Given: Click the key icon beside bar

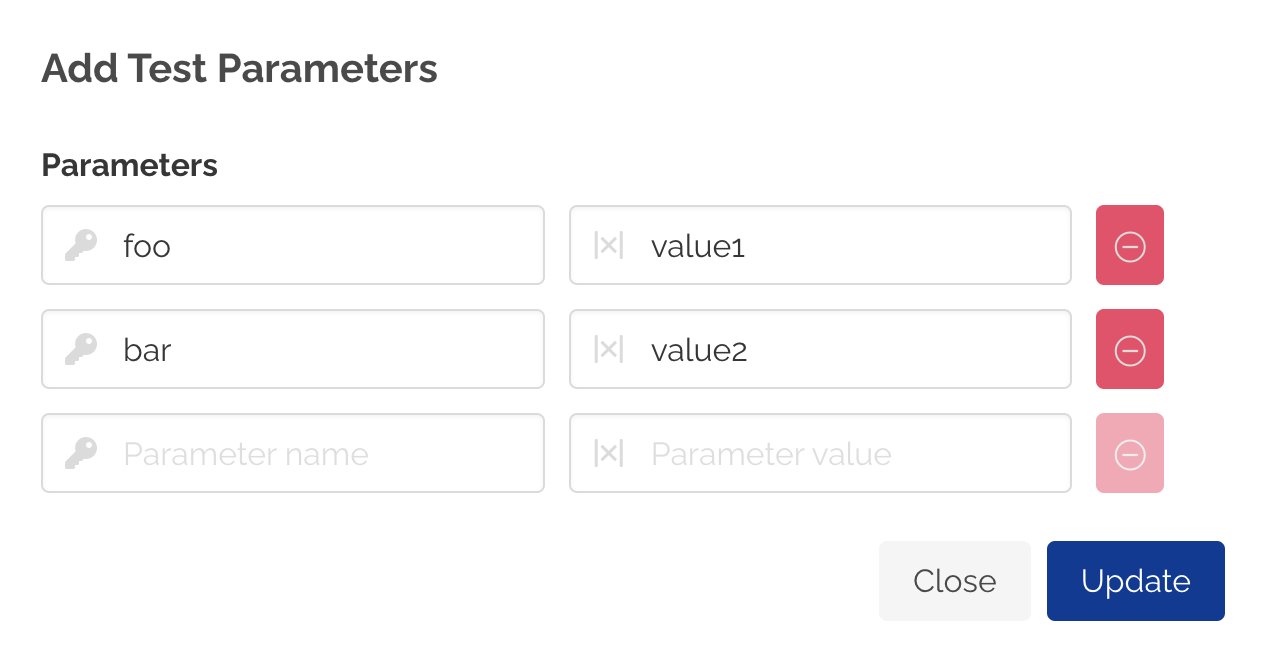Looking at the screenshot, I should pyautogui.click(x=80, y=347).
